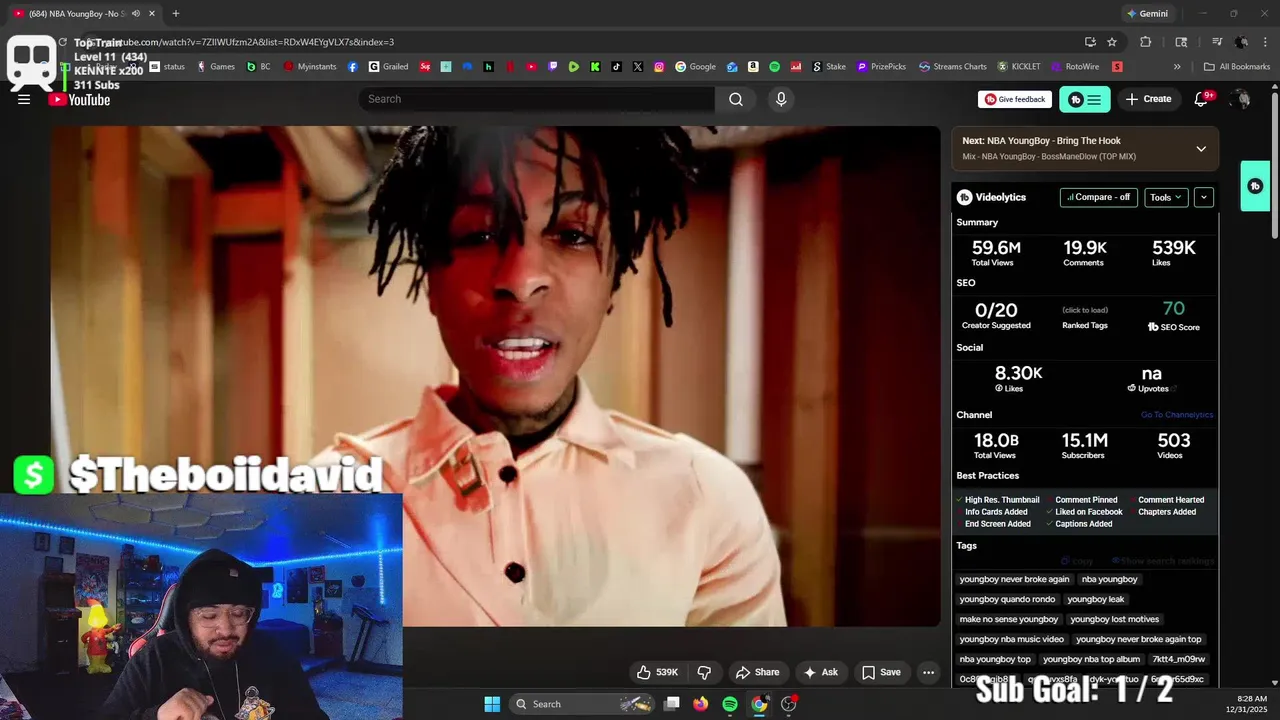1280x720 pixels.
Task: Open the All Bookmarks folder
Action: 1237,67
